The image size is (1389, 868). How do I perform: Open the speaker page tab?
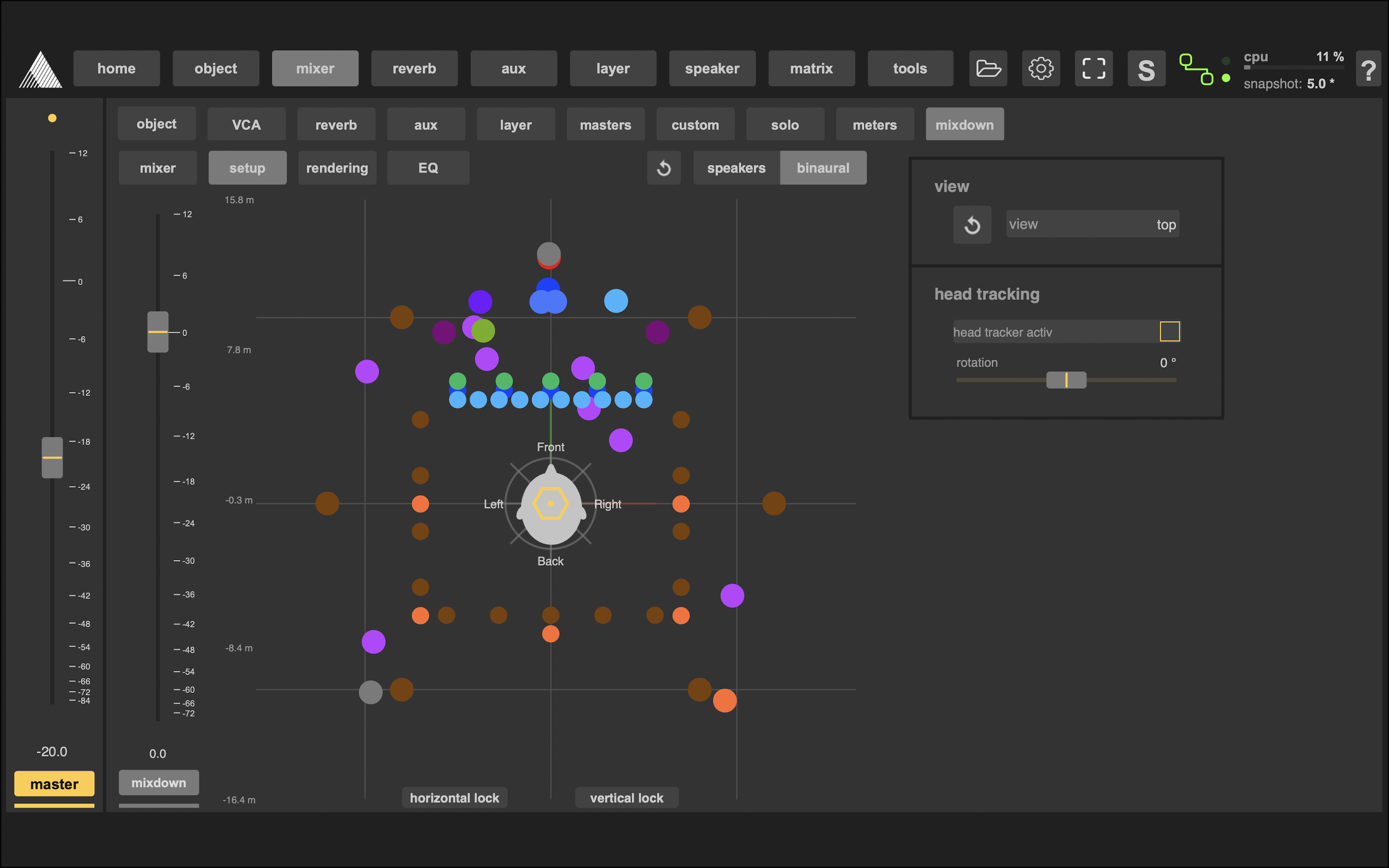pos(712,68)
